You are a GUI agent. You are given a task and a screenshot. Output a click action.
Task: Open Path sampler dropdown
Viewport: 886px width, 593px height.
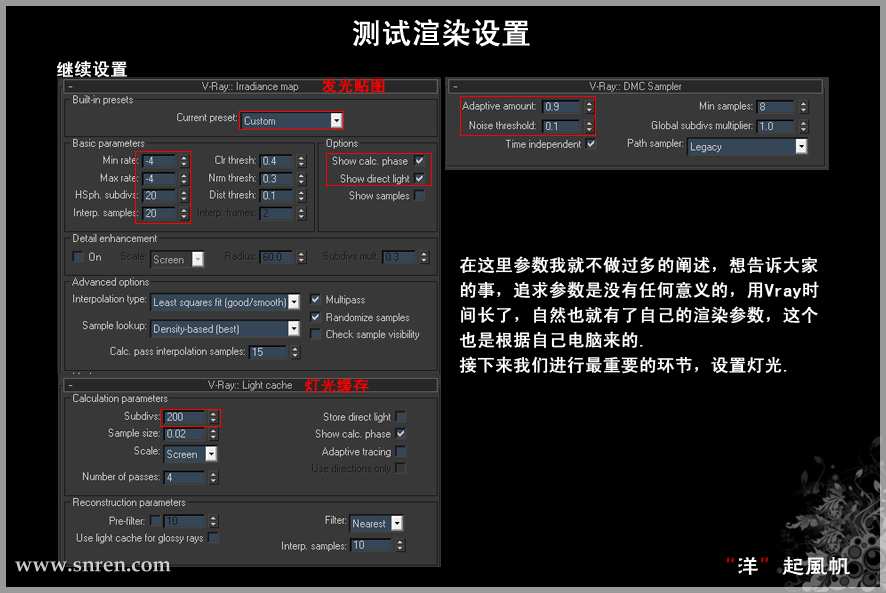(747, 146)
